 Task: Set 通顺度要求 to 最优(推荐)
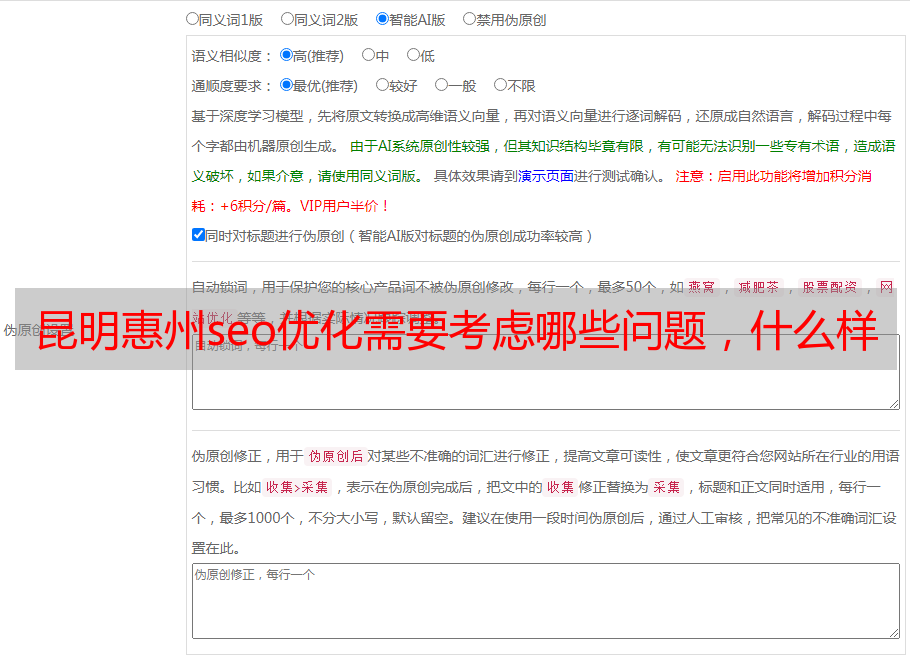click(286, 85)
